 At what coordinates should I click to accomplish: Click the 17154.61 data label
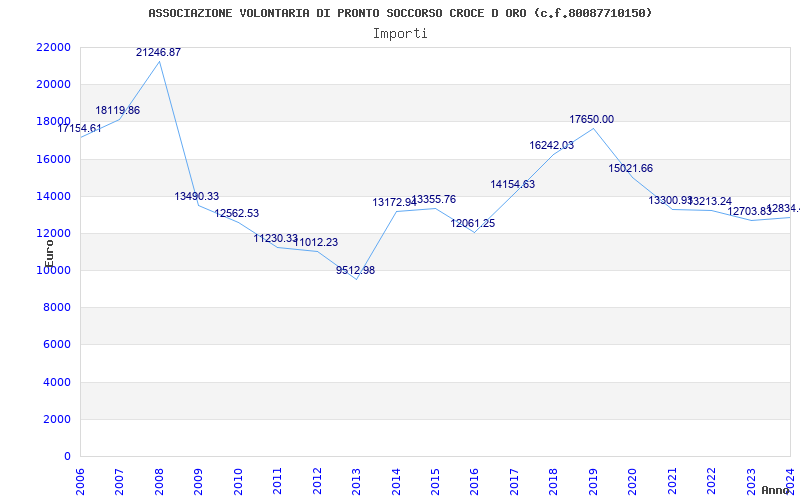79,129
